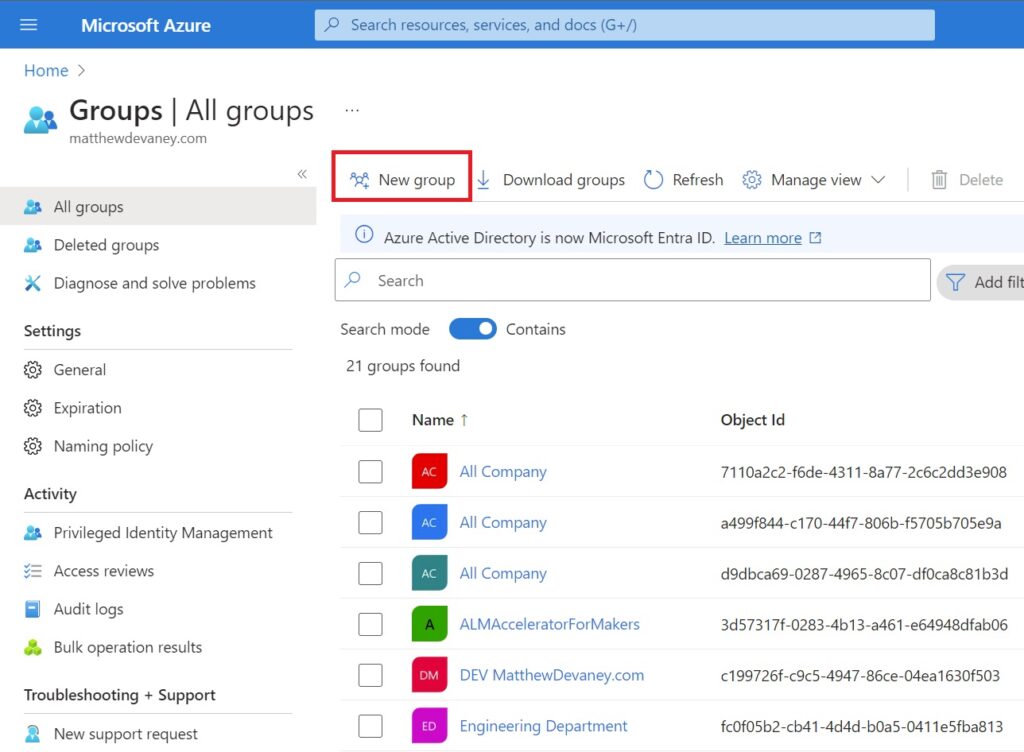This screenshot has width=1024, height=752.
Task: Toggle the Search mode Contains switch
Action: (472, 329)
